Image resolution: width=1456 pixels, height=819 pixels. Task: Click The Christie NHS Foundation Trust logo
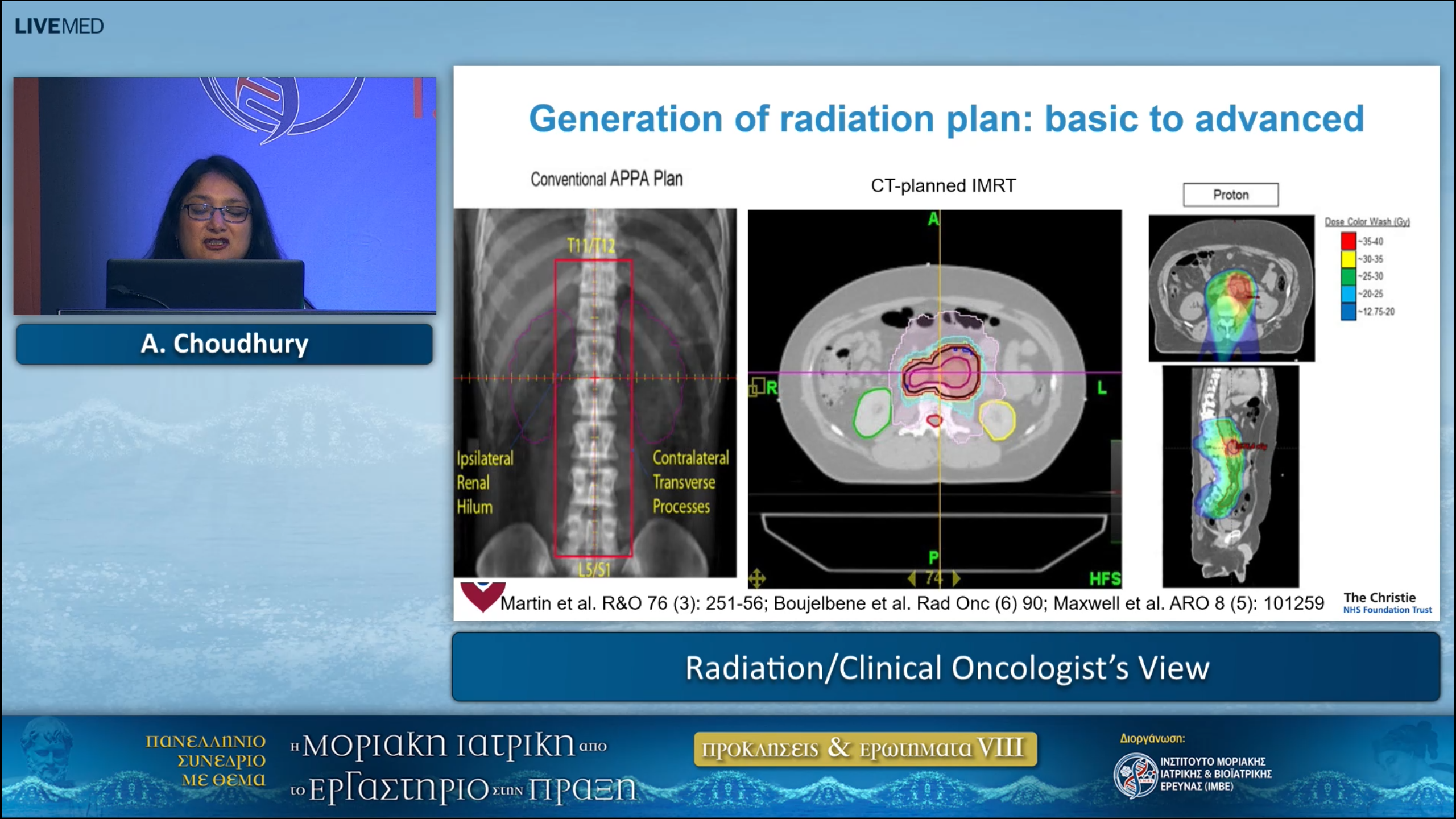(x=1387, y=603)
